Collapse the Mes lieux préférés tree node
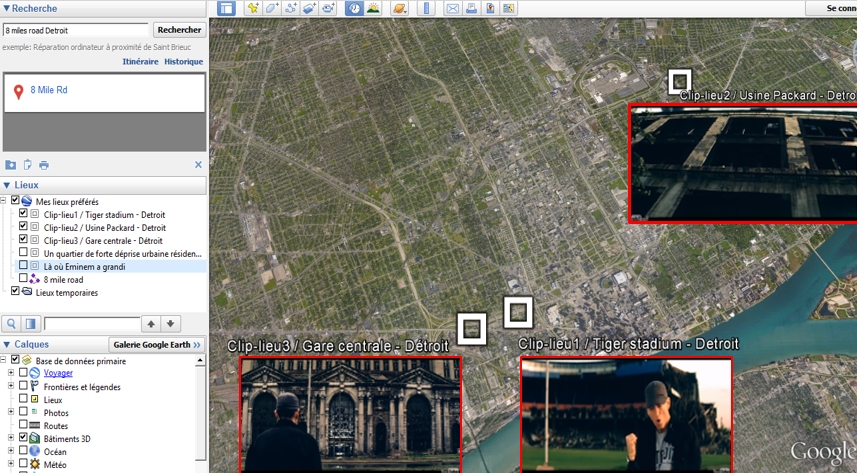Screen dimensions: 857x473 point(3,201)
